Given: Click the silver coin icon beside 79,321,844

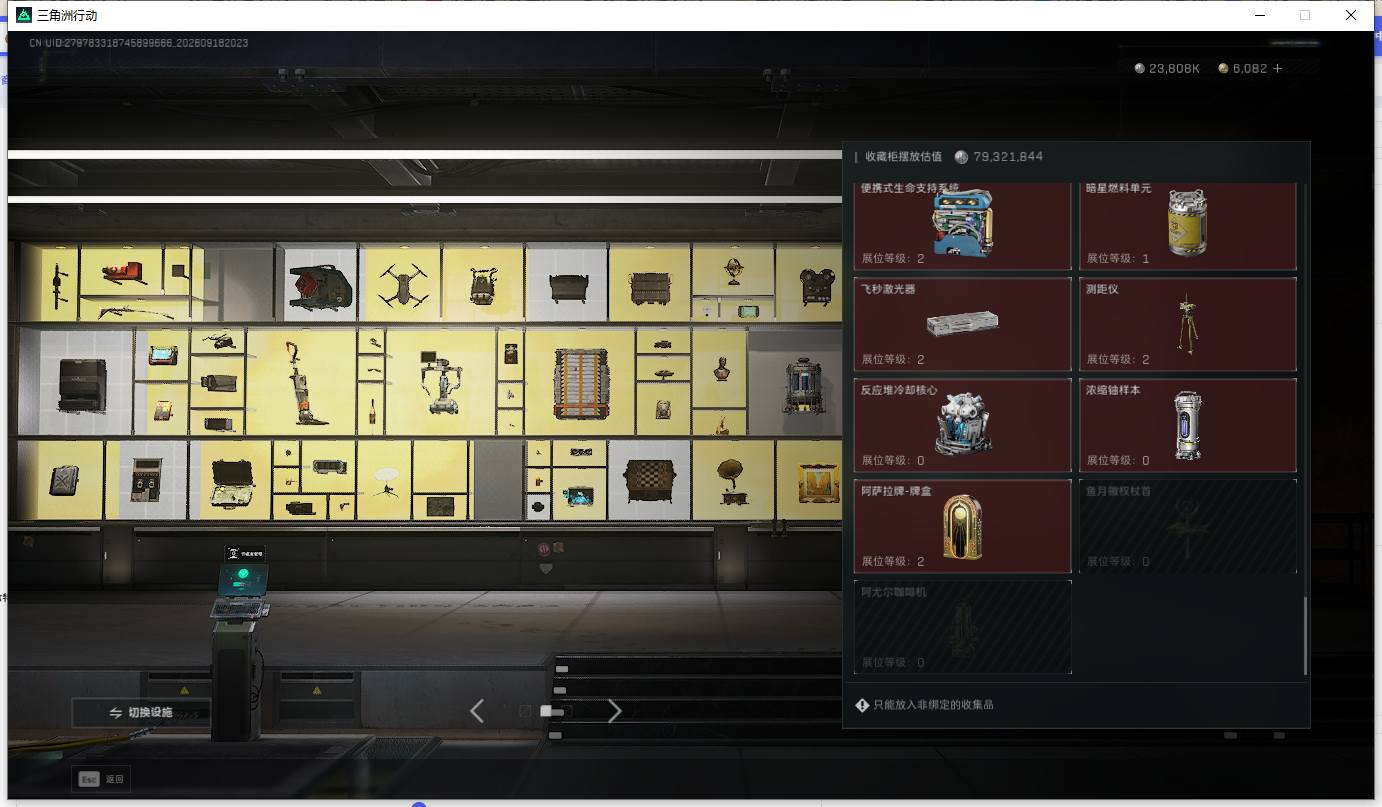Looking at the screenshot, I should tap(961, 157).
